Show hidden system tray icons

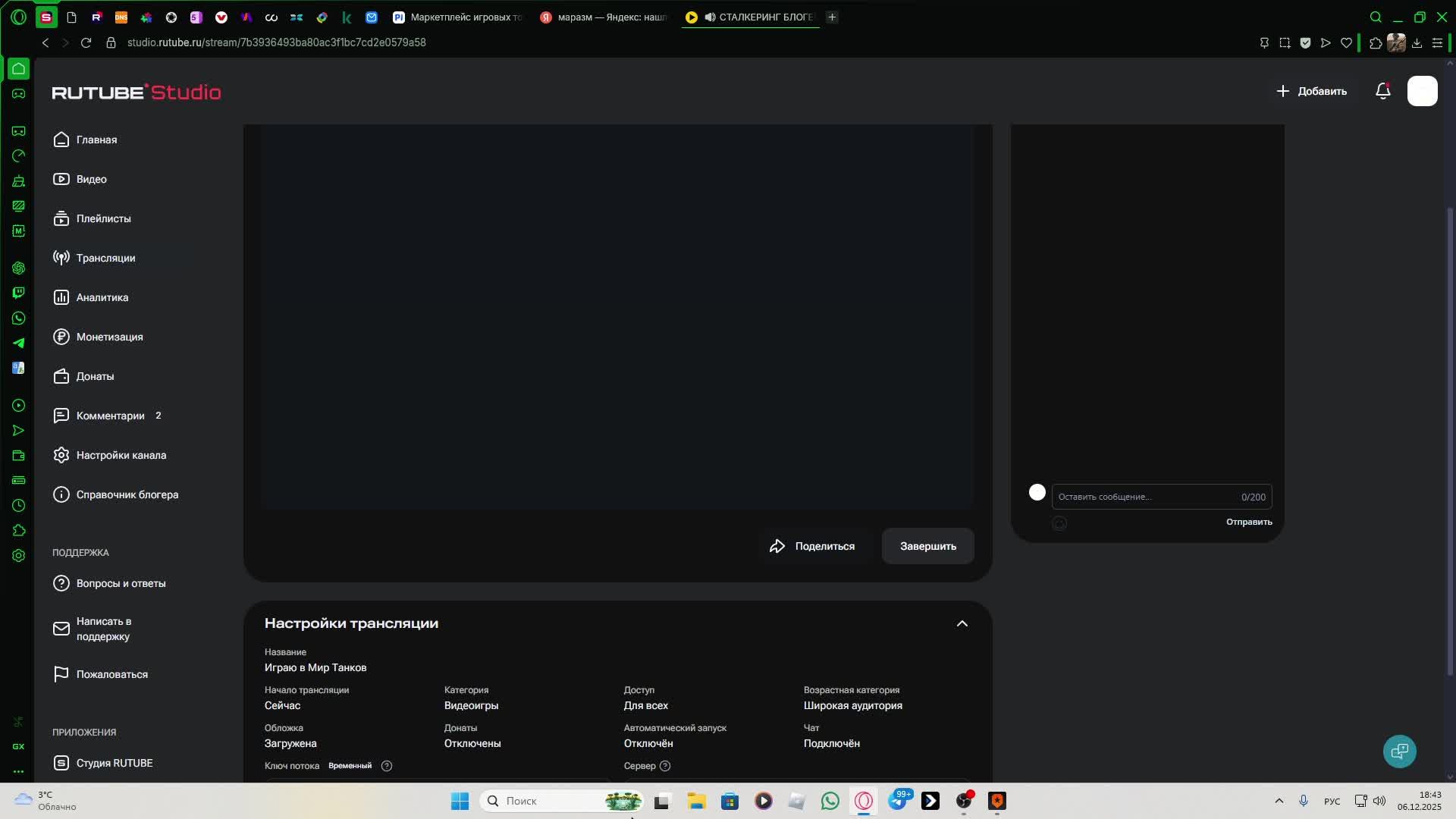(1279, 801)
